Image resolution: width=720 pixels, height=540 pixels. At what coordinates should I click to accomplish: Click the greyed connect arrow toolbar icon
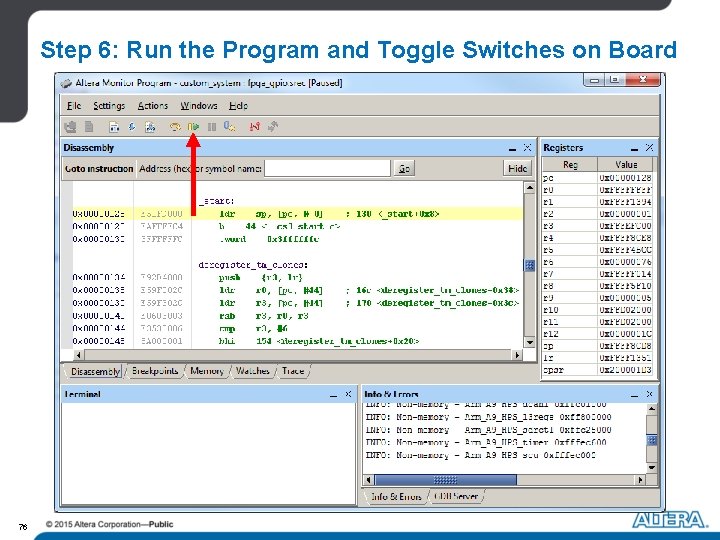click(x=273, y=126)
